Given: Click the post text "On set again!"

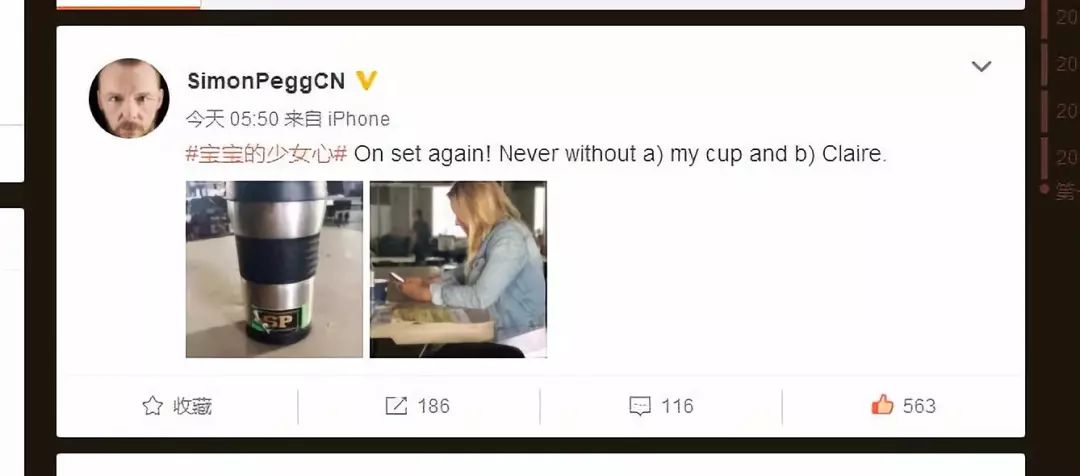Looking at the screenshot, I should pos(423,154).
